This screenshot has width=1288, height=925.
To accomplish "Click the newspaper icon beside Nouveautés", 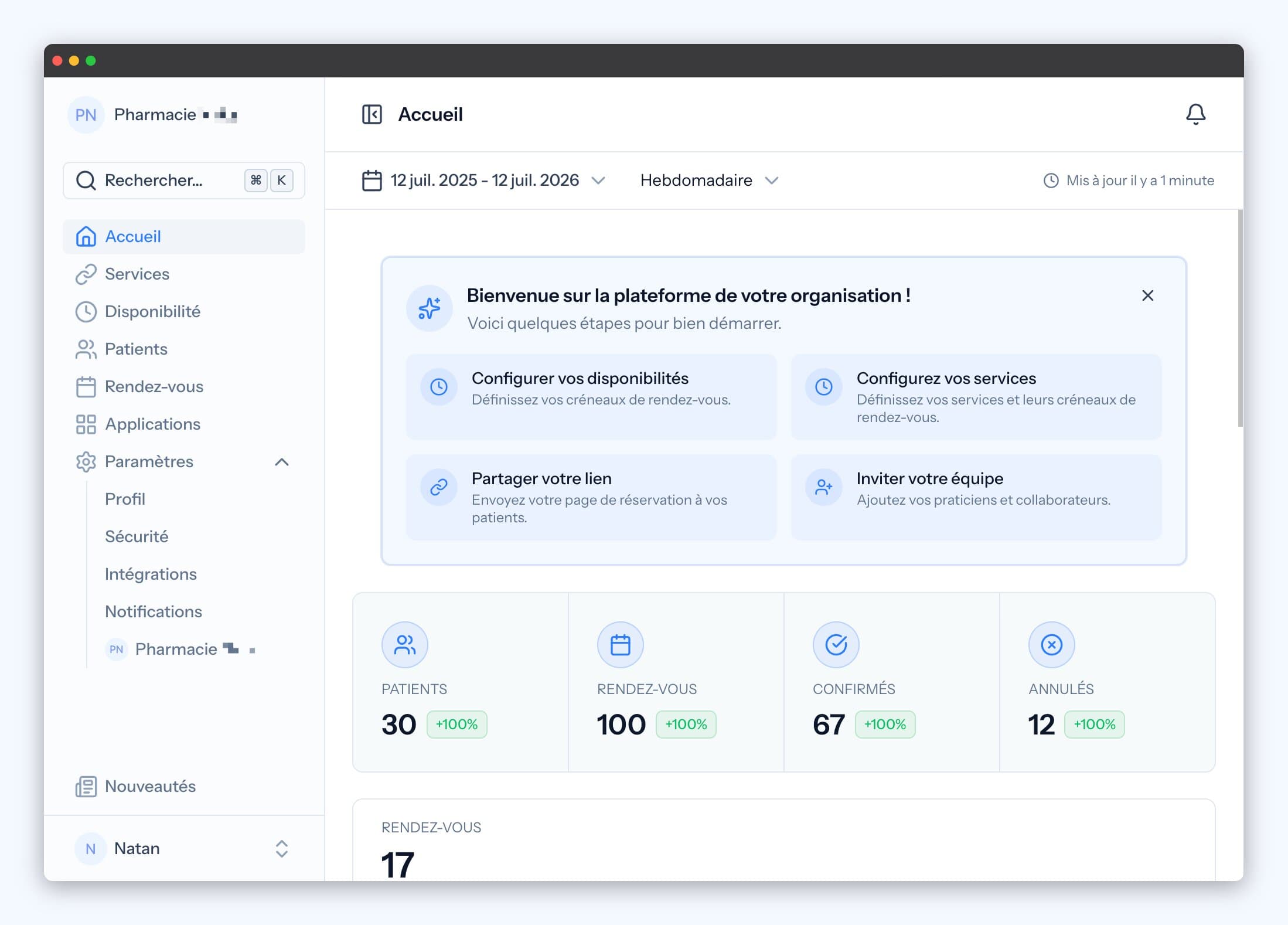I will (x=86, y=786).
